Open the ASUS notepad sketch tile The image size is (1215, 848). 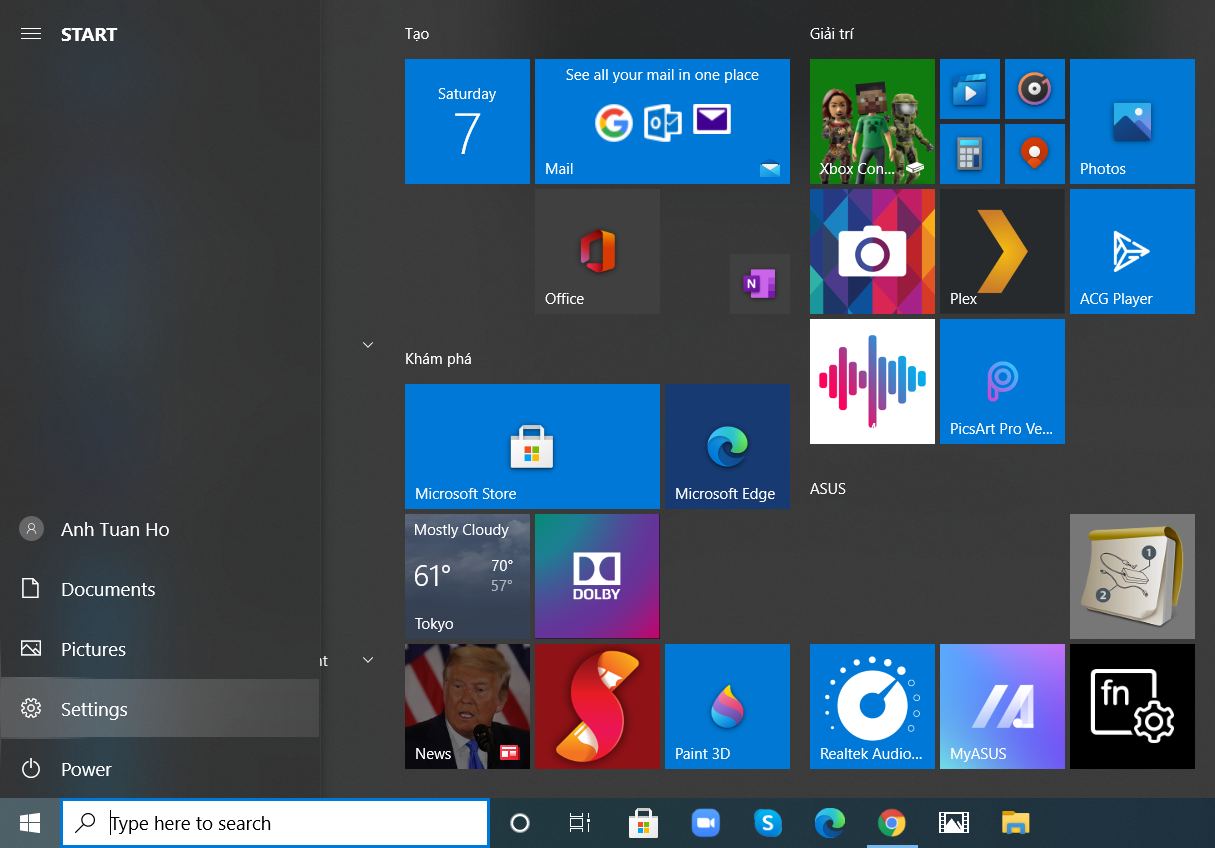(x=1132, y=576)
